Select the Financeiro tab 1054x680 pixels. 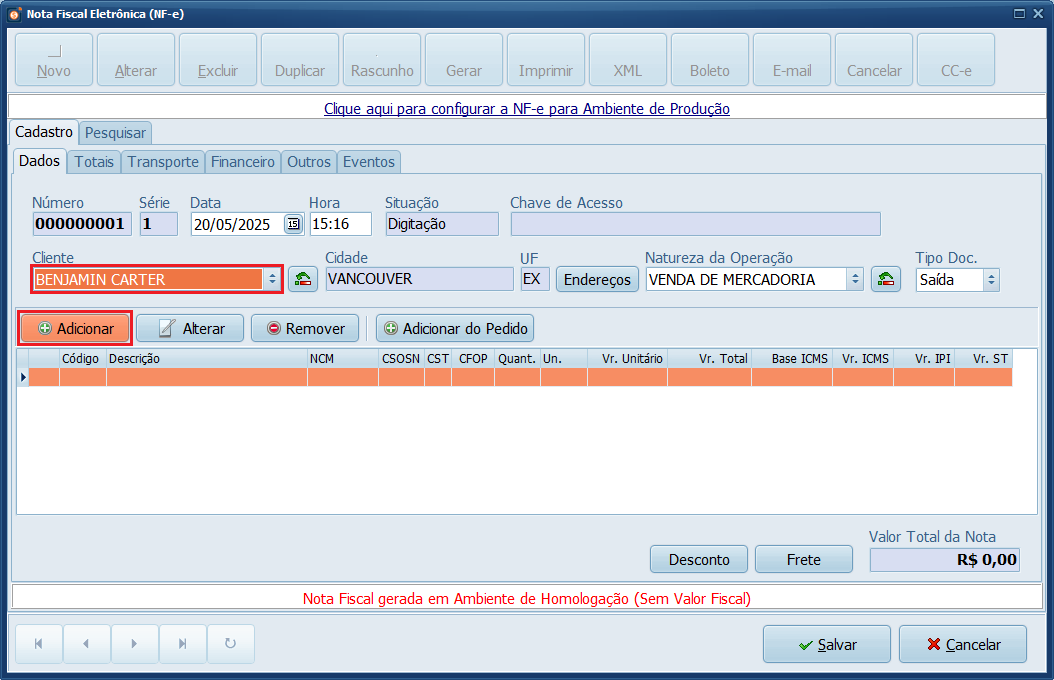coord(243,161)
